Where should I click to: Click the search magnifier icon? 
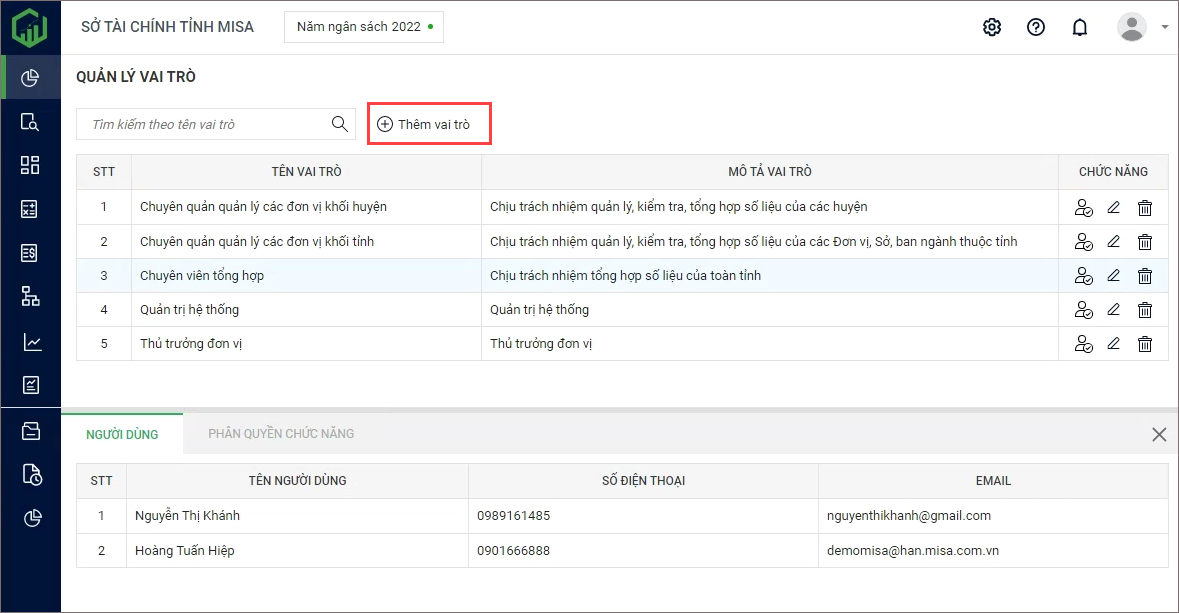(339, 124)
